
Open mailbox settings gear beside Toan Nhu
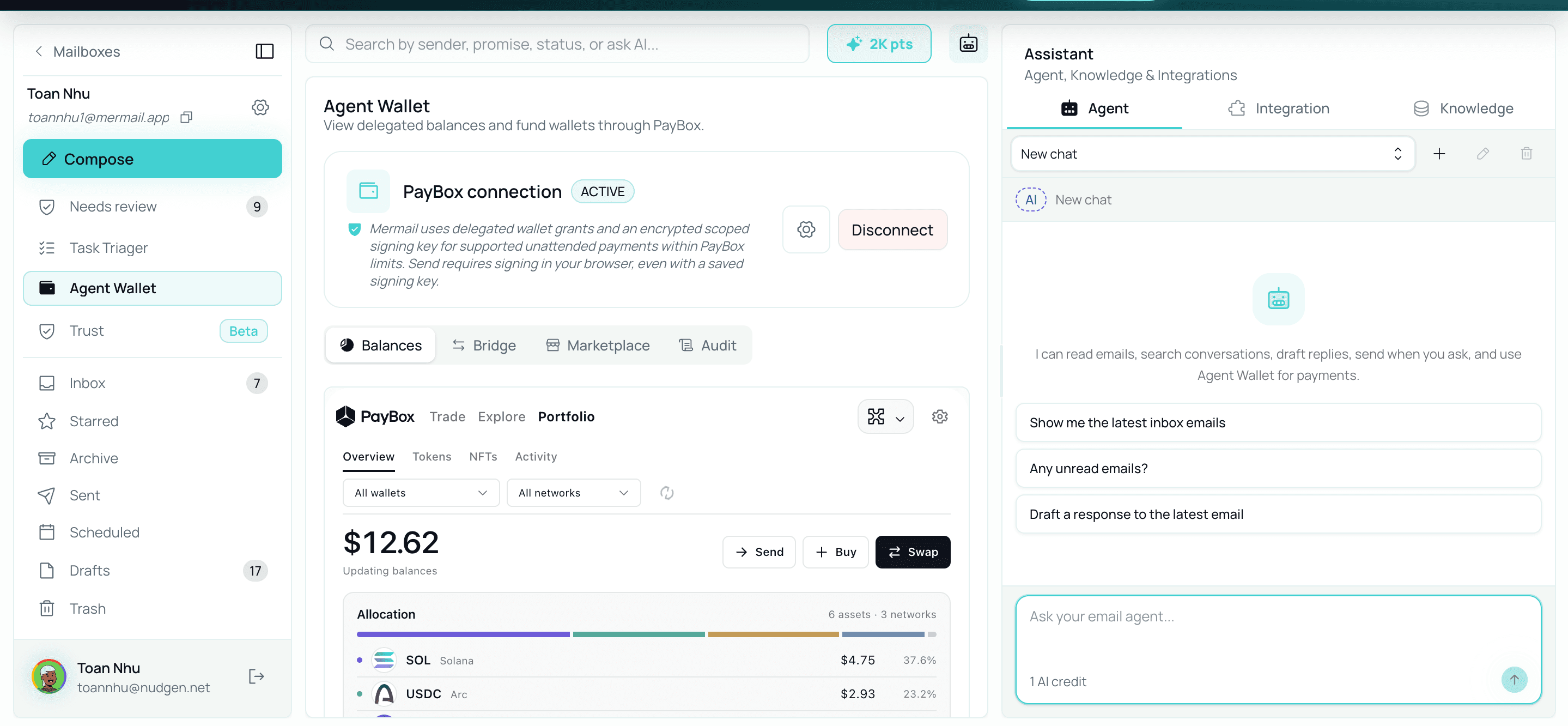click(260, 107)
